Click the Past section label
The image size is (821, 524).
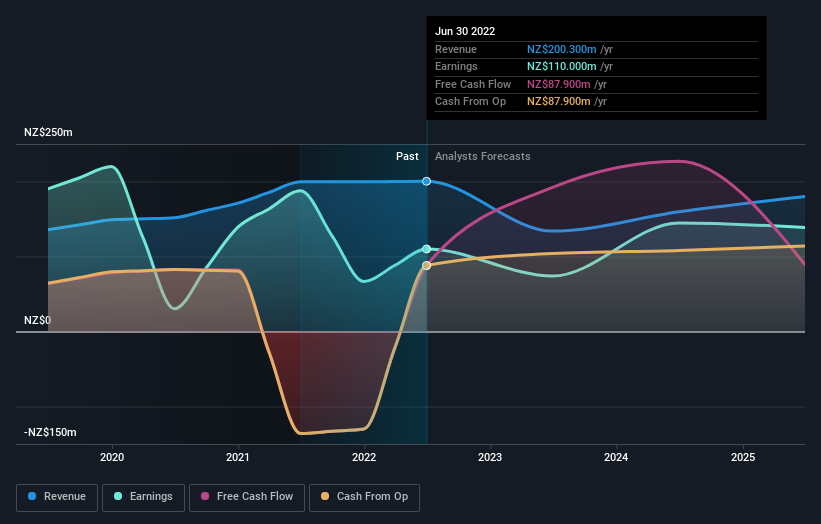407,156
